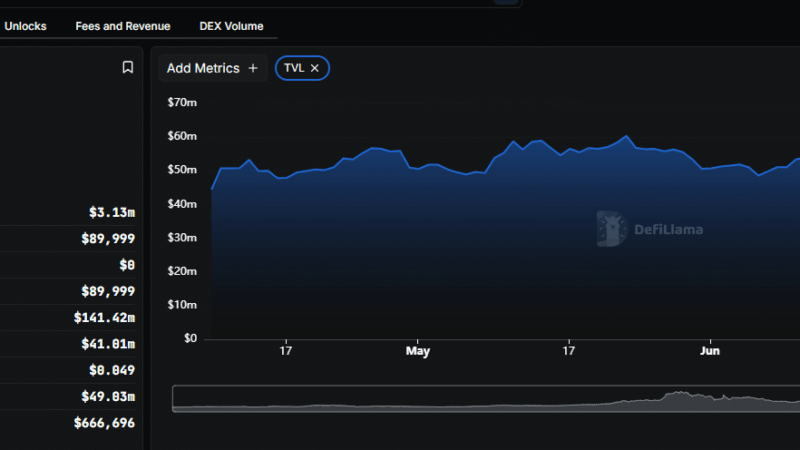Open the Fees and Revenue tab
Viewport: 800px width, 450px height.
pyautogui.click(x=123, y=26)
